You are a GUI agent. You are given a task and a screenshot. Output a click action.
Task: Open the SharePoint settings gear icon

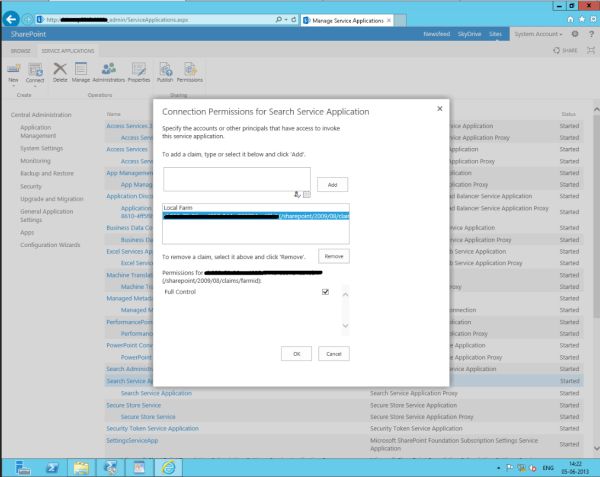pyautogui.click(x=575, y=34)
